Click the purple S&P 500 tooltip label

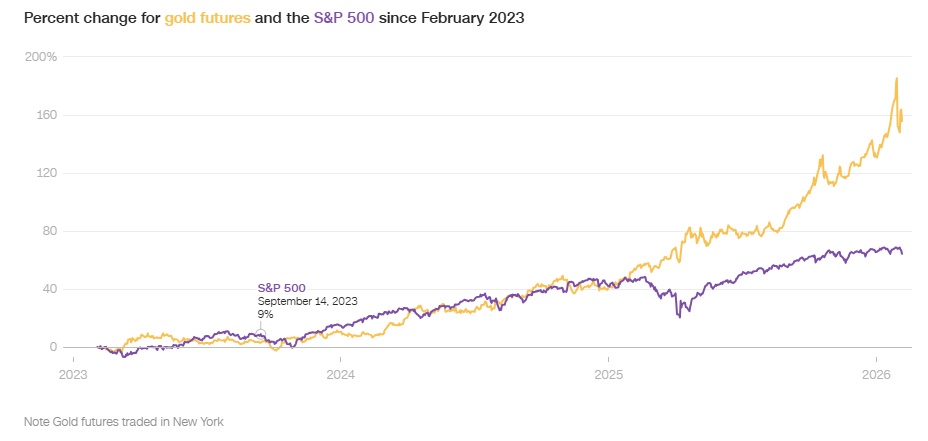(x=281, y=288)
